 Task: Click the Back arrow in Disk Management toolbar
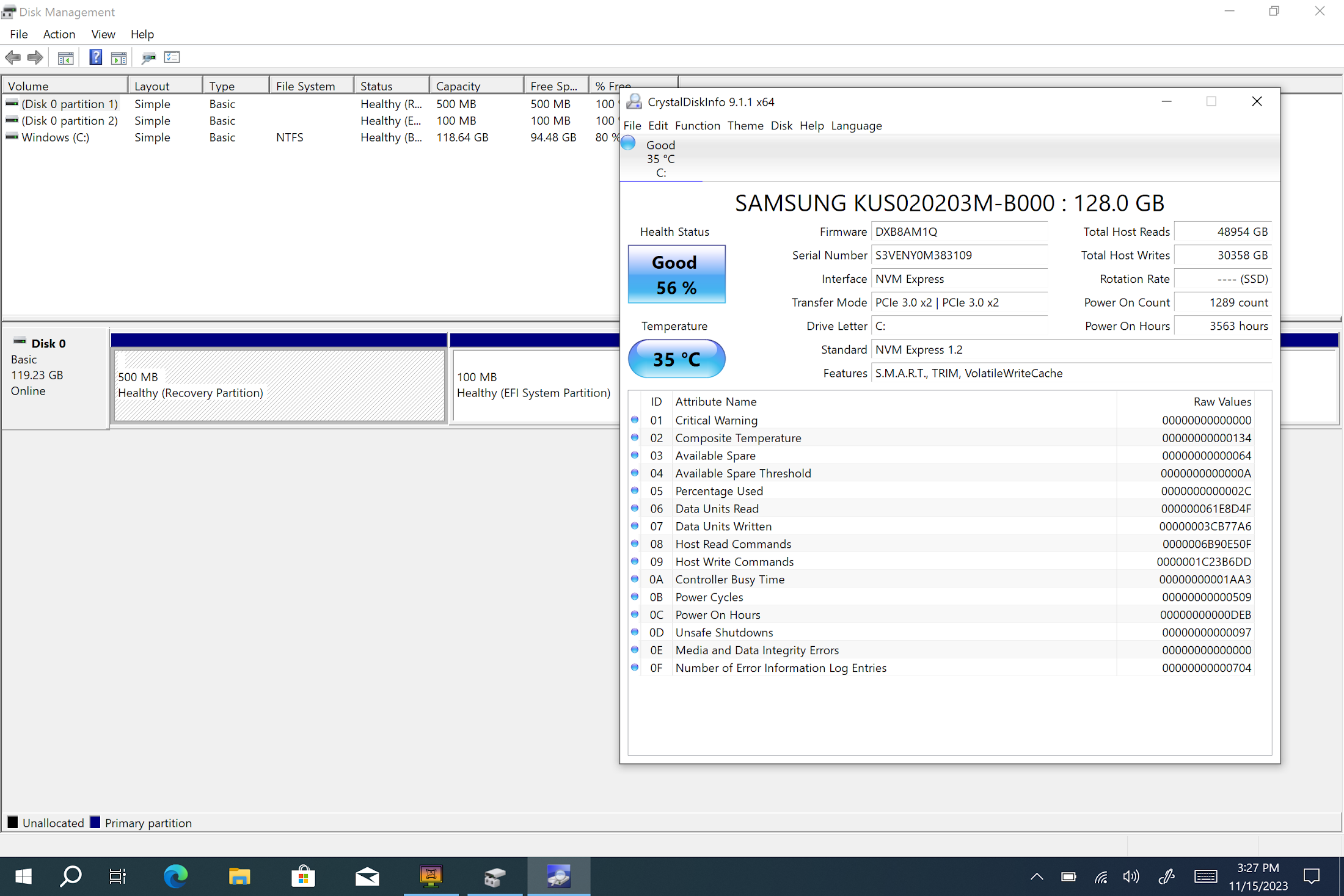click(13, 57)
